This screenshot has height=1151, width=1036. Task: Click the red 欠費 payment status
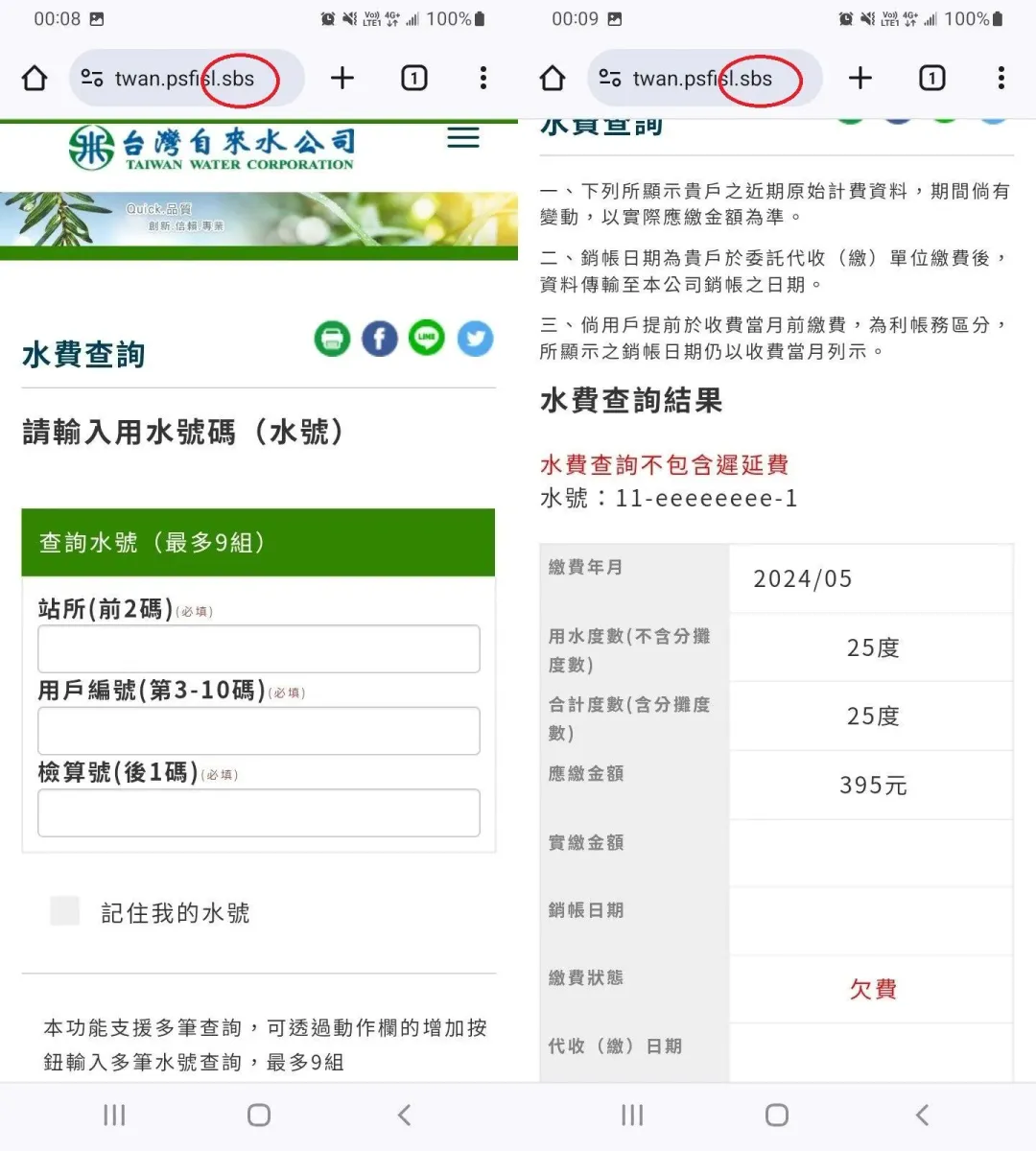pos(873,989)
